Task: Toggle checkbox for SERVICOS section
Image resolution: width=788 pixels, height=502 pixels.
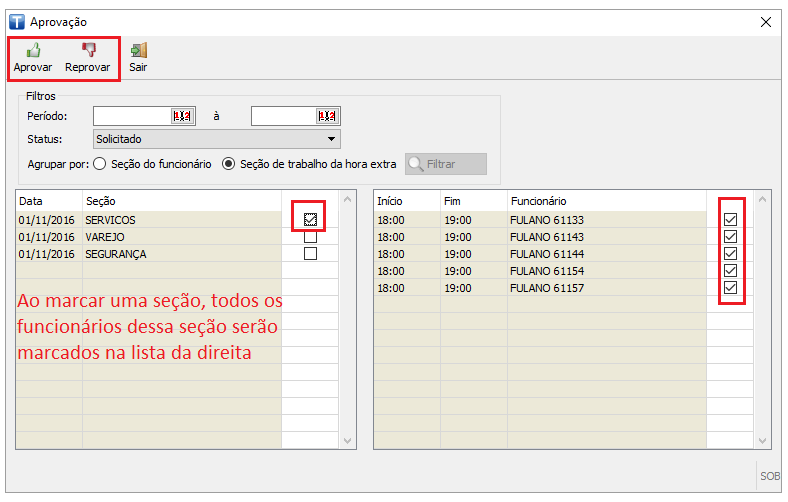Action: tap(310, 219)
